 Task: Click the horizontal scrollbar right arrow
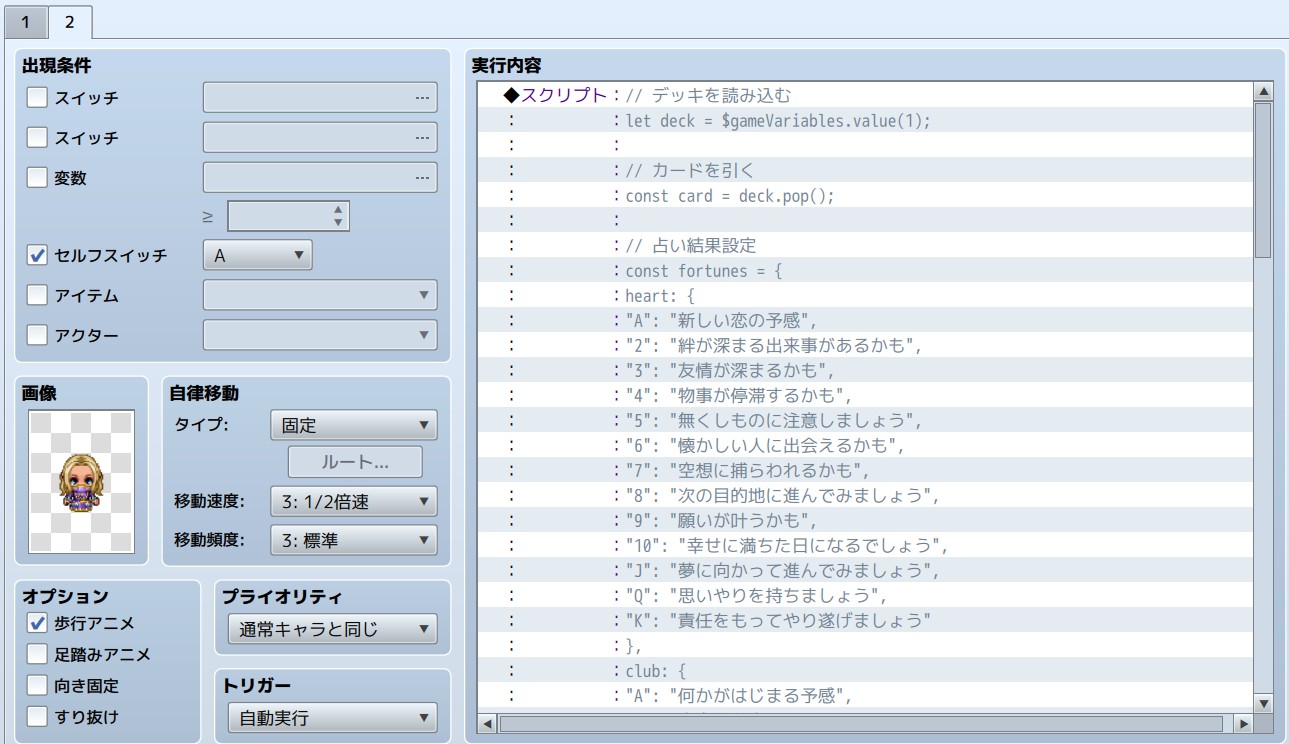pos(1243,723)
